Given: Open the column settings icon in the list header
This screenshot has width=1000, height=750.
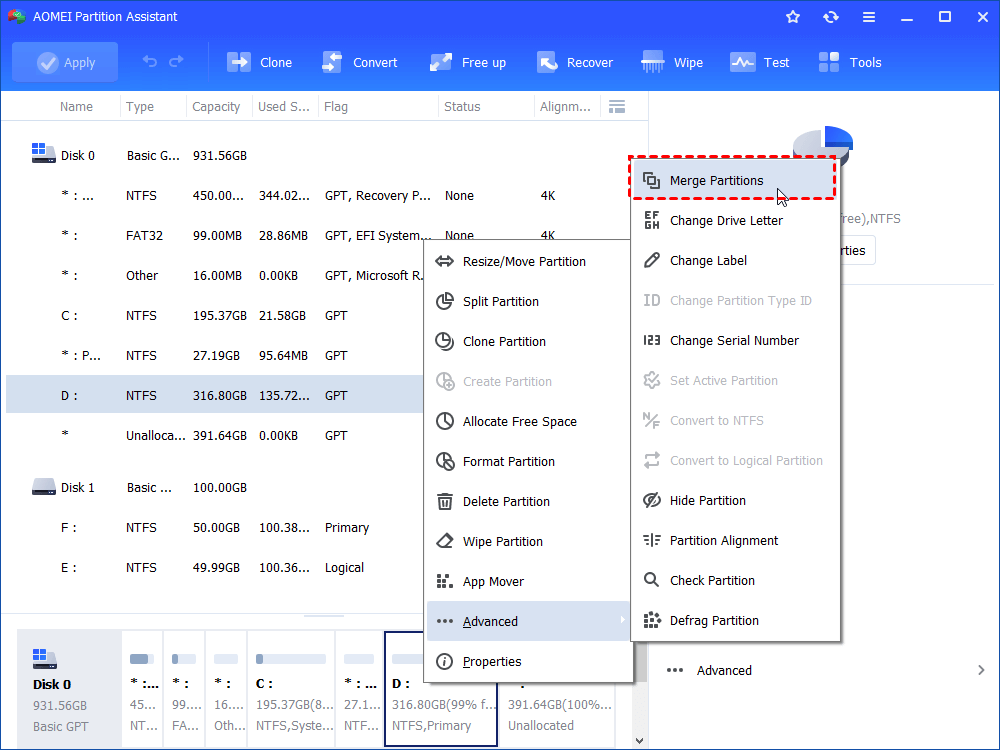Looking at the screenshot, I should [x=617, y=106].
